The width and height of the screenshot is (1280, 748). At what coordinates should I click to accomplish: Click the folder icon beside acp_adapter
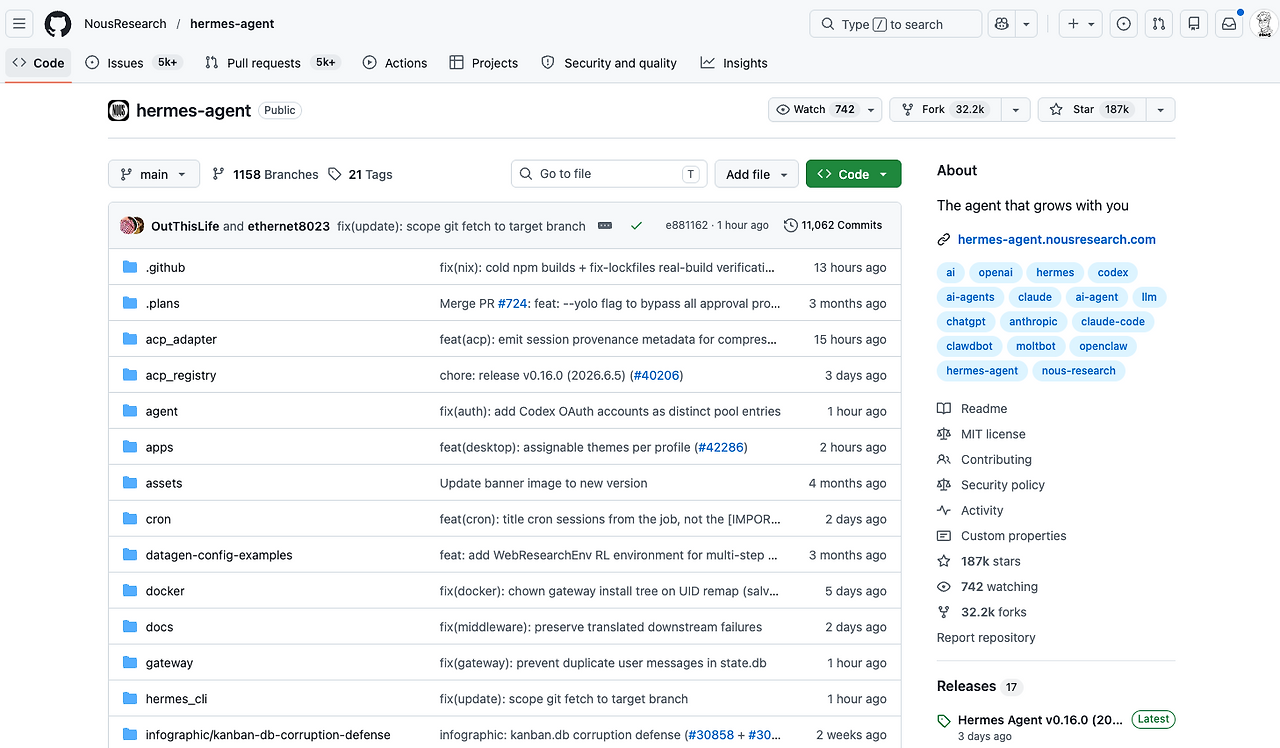pos(130,339)
